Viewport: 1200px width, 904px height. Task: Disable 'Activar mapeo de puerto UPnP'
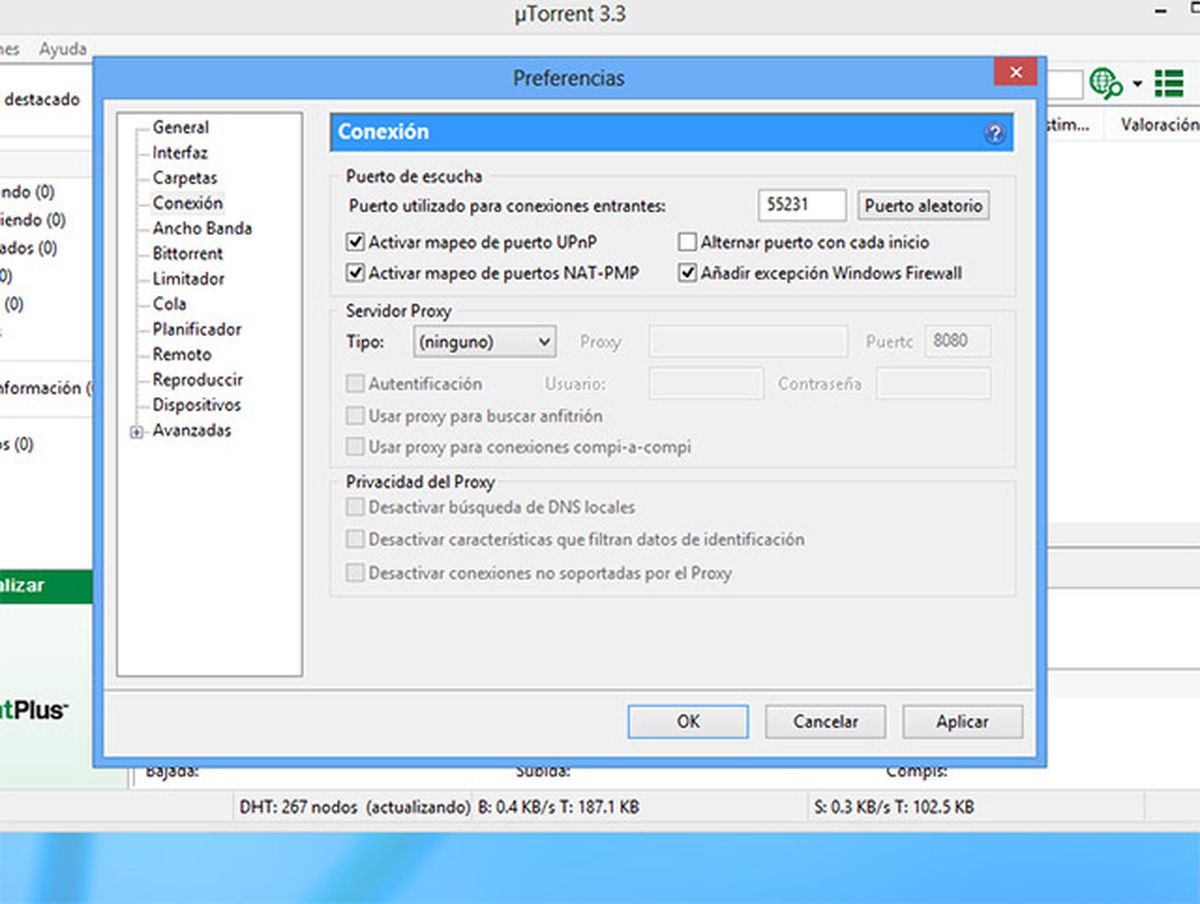pos(357,242)
